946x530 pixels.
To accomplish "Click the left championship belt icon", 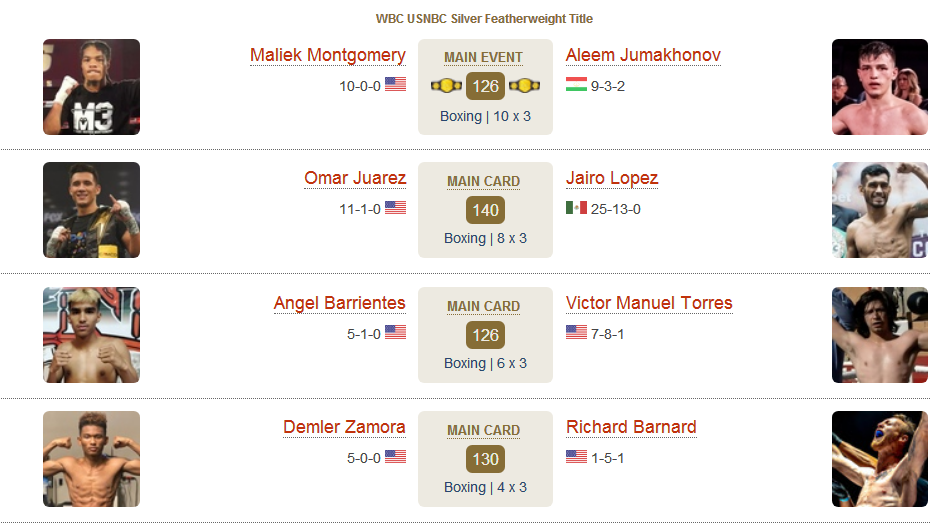I will (x=446, y=86).
